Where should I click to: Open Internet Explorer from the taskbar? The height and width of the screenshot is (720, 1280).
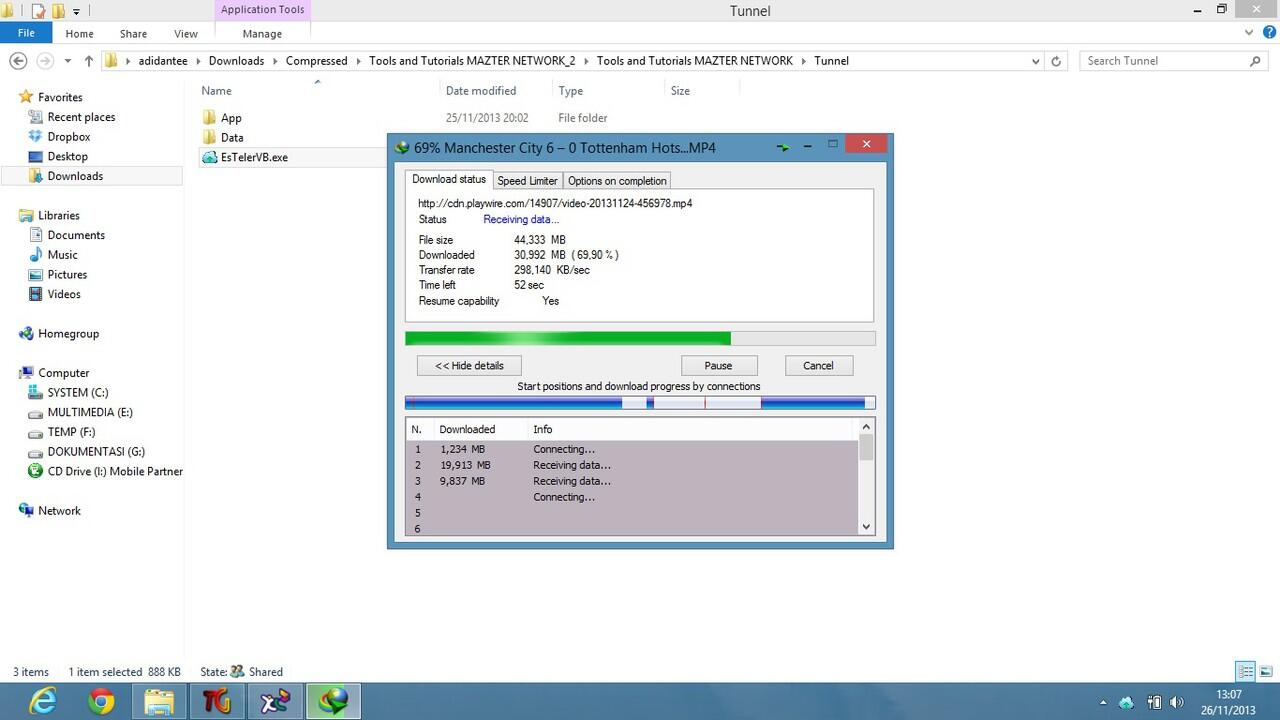[43, 702]
